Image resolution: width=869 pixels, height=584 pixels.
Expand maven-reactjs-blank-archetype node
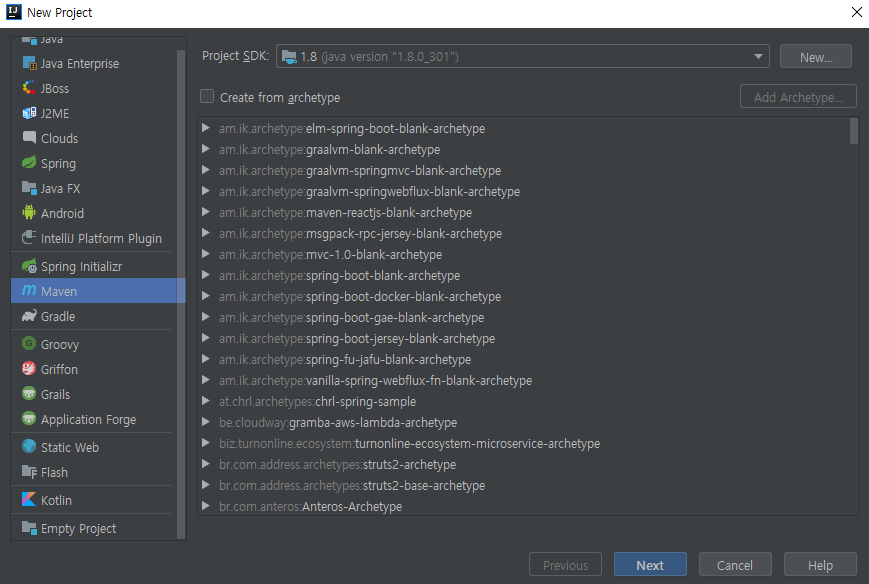(x=206, y=212)
